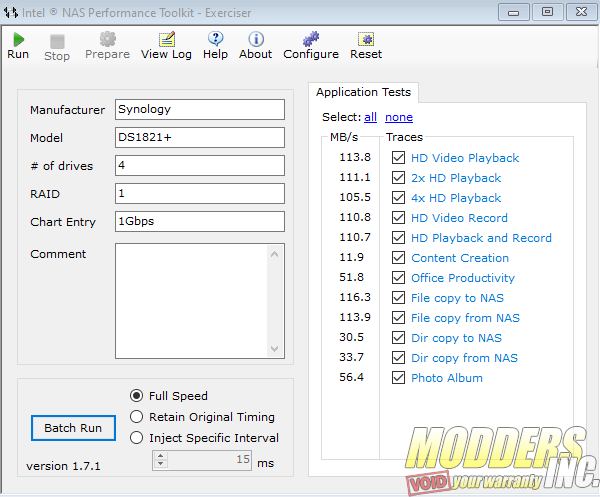Open 4x HD Playback trace link
The height and width of the screenshot is (497, 600).
coord(456,198)
